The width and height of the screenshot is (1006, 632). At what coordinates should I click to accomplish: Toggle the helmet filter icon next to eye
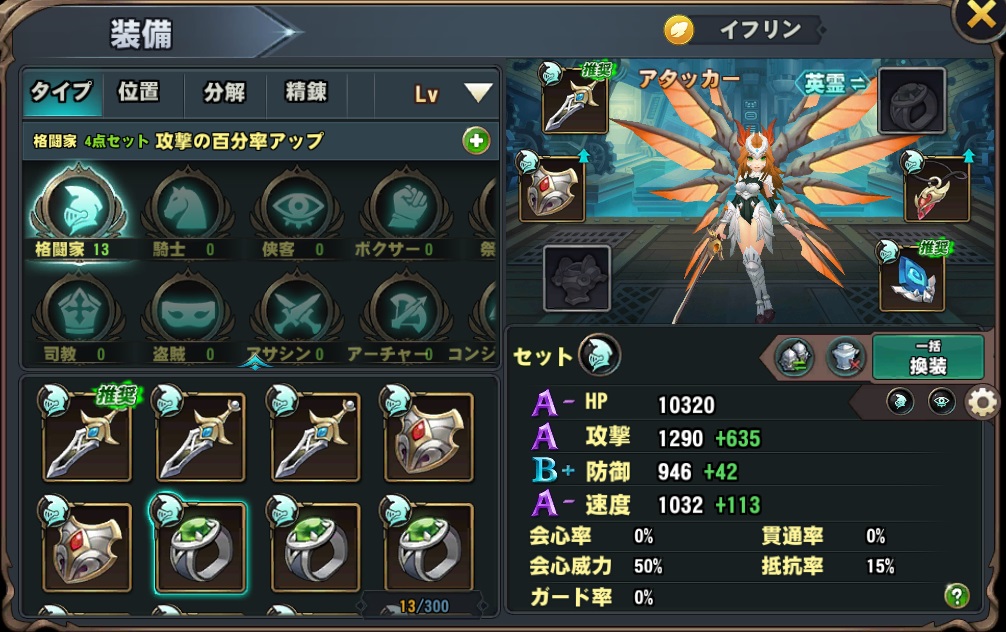[900, 402]
